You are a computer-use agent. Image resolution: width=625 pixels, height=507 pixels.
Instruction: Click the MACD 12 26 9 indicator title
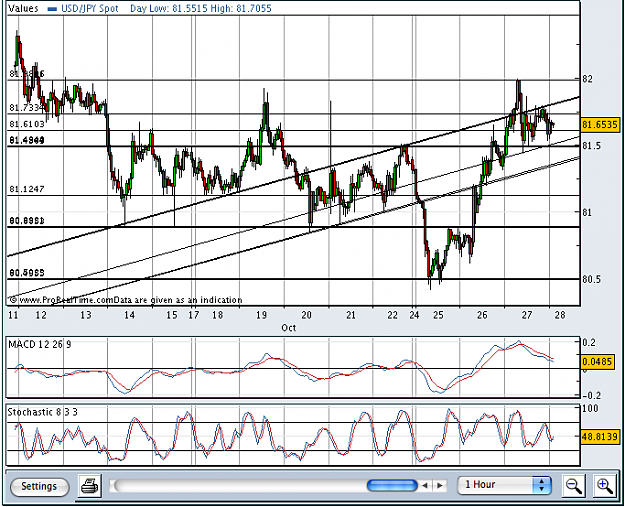[39, 344]
